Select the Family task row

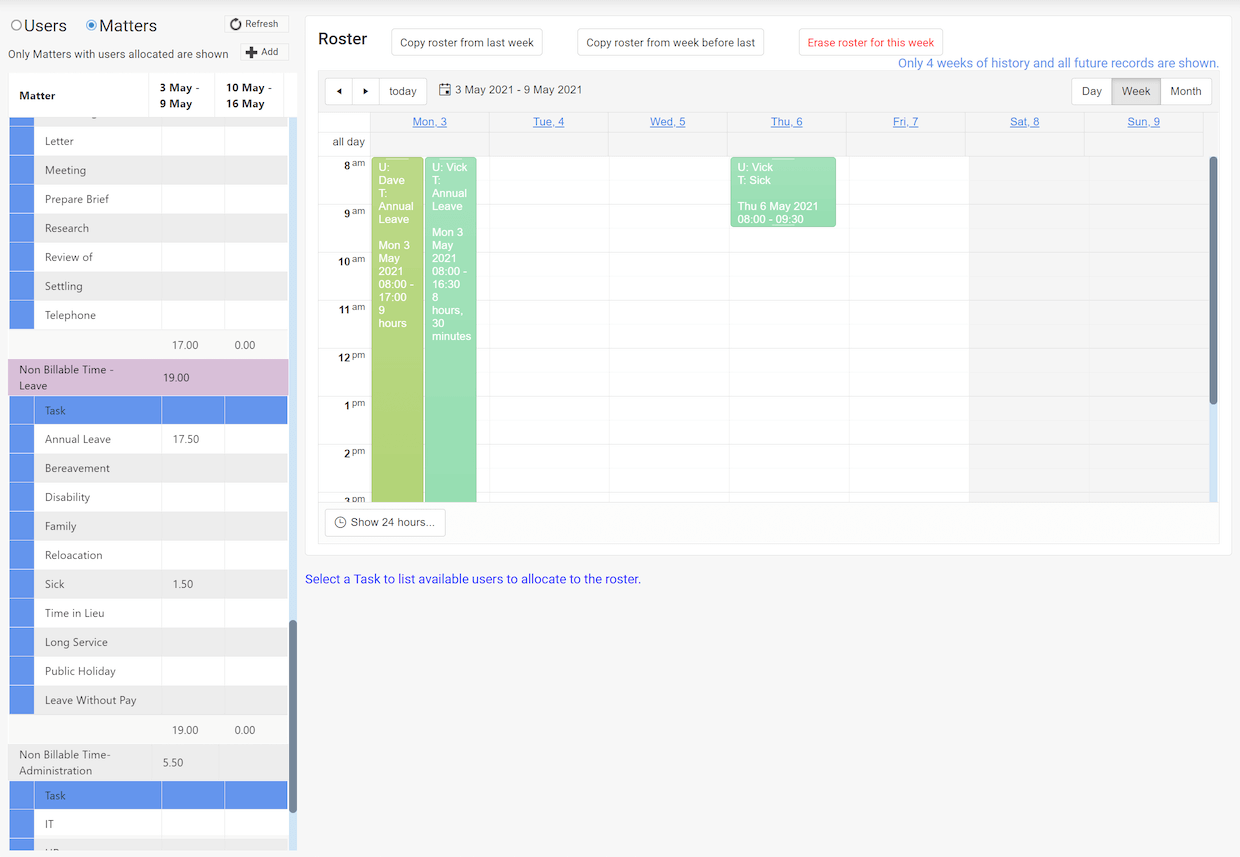coord(148,526)
